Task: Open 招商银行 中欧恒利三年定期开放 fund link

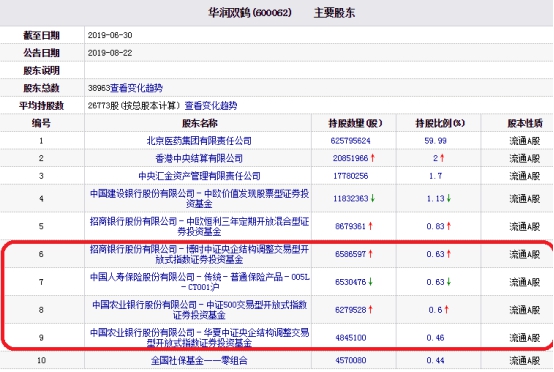Action: pos(199,226)
